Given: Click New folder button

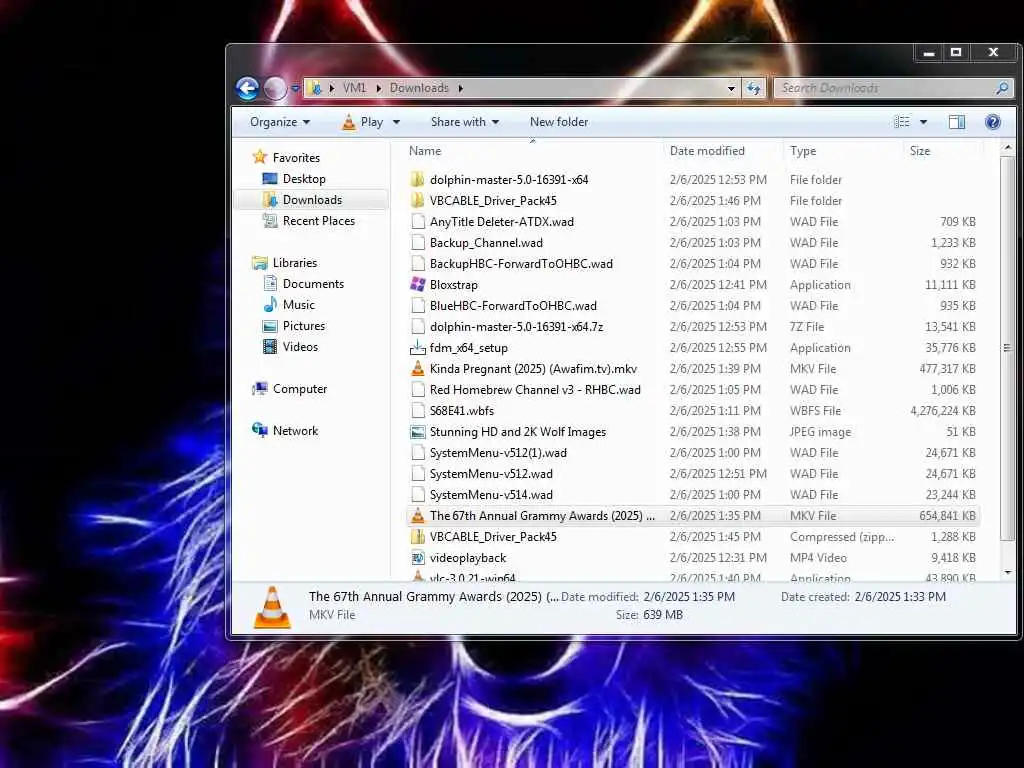Looking at the screenshot, I should click(x=559, y=122).
